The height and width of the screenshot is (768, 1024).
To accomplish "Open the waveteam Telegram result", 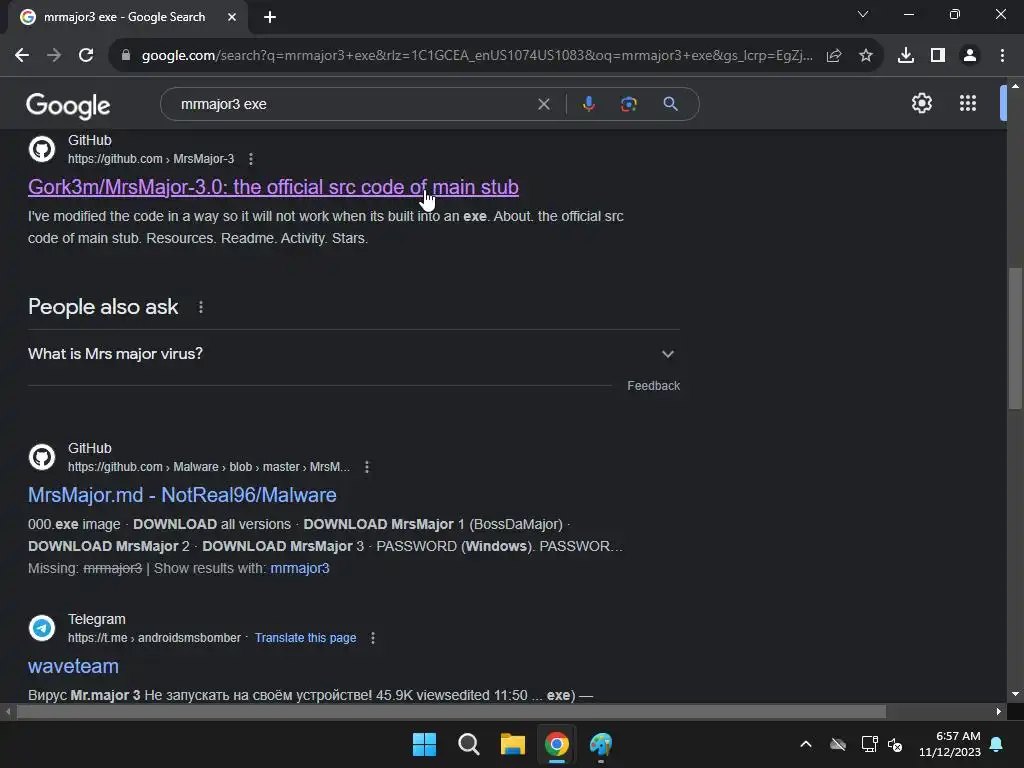I will [73, 666].
